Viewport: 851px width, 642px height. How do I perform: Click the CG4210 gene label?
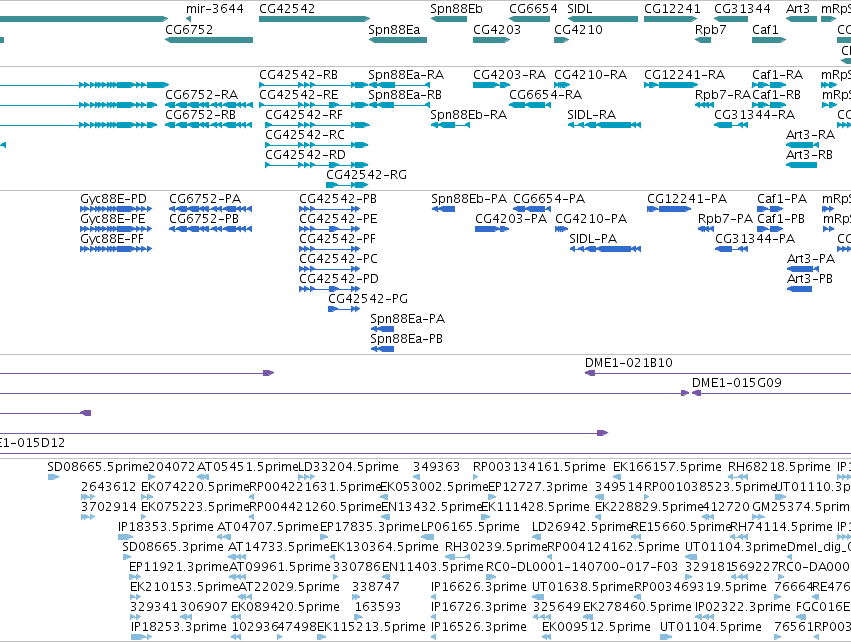[578, 29]
